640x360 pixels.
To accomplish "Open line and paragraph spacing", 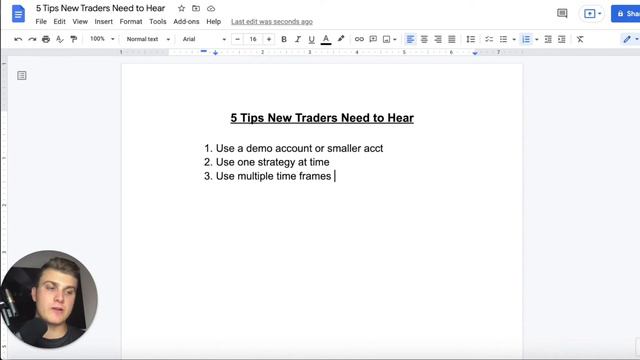I will click(471, 39).
